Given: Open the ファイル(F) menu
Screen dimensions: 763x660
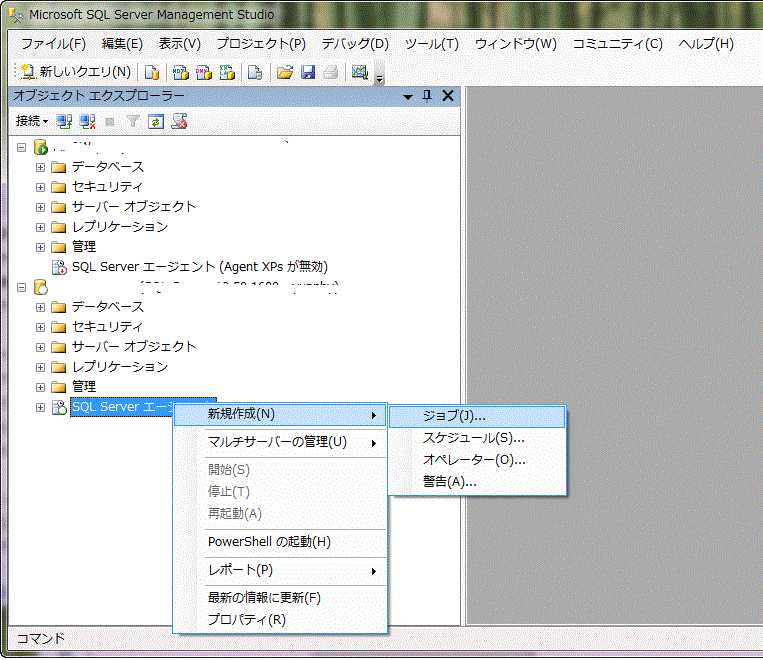Looking at the screenshot, I should point(53,44).
